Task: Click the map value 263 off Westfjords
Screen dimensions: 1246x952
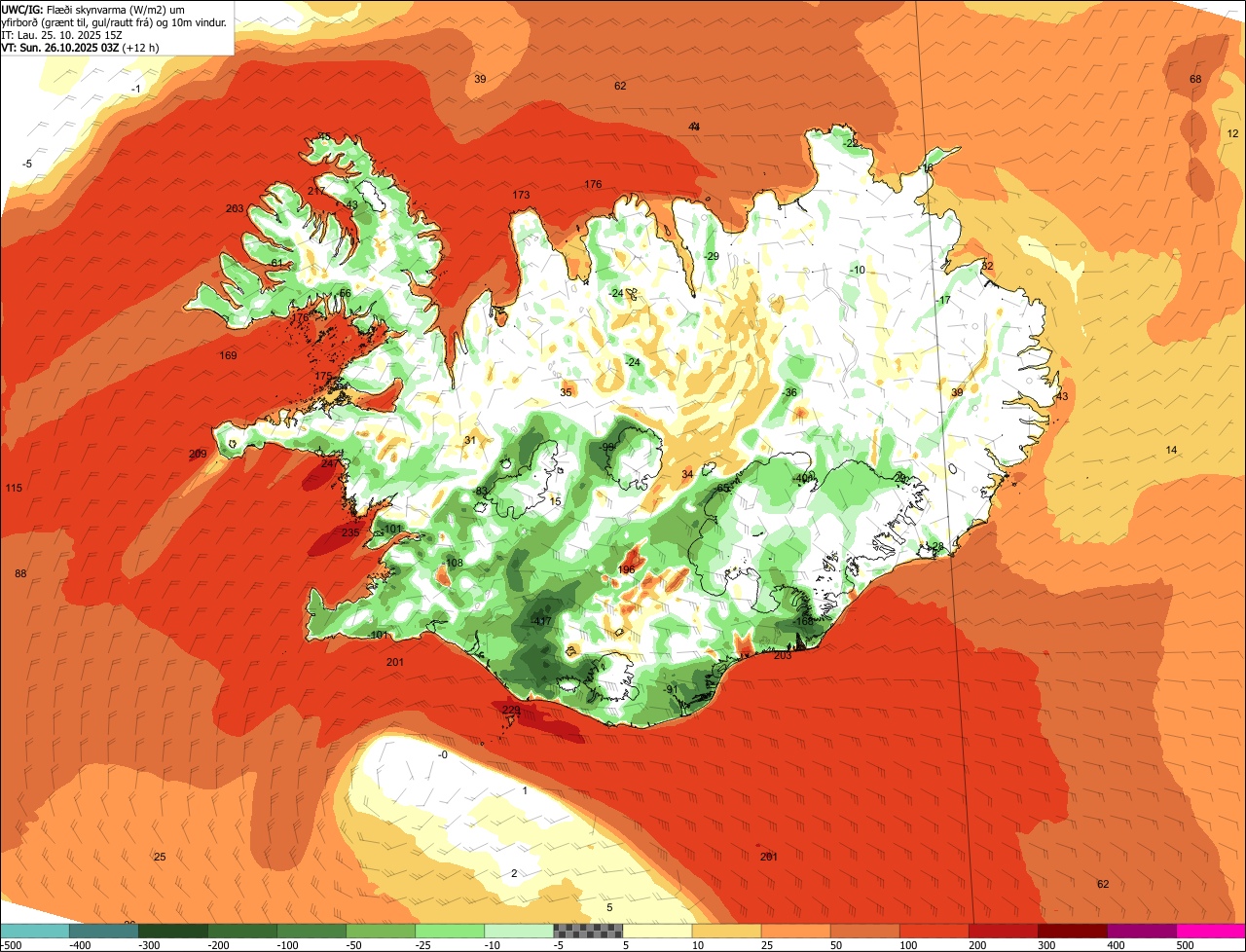Action: tap(234, 208)
